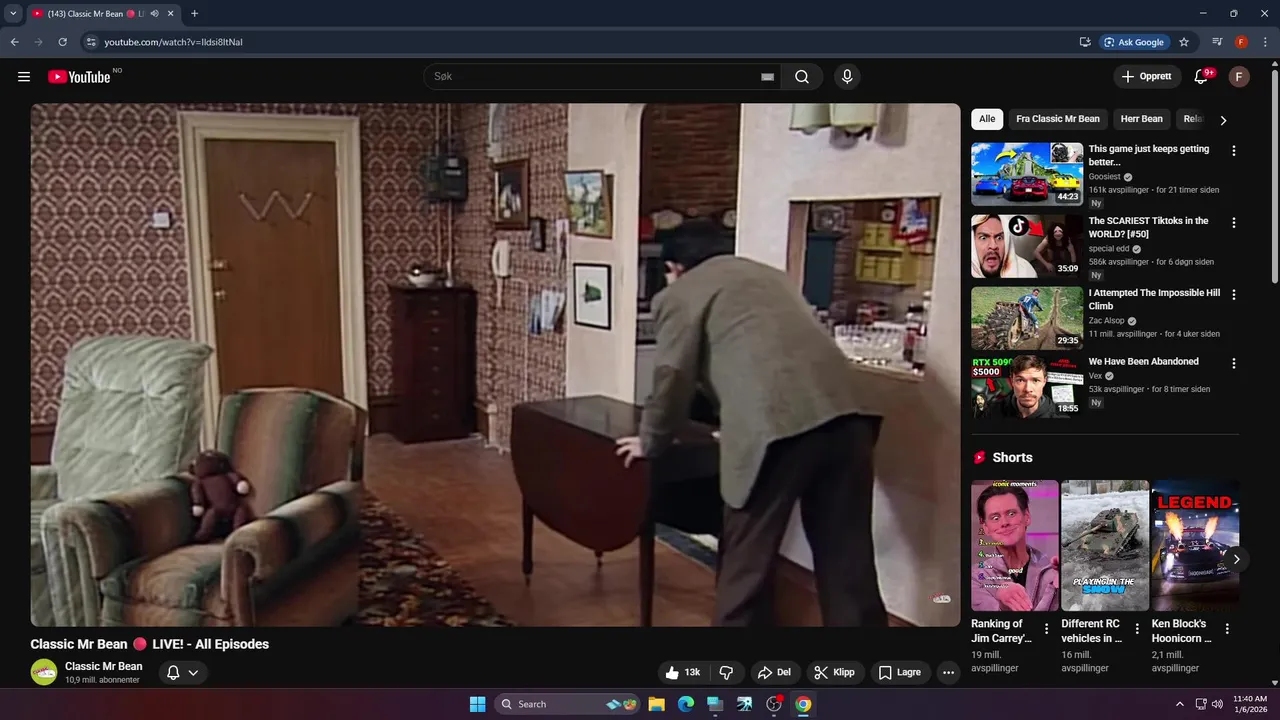Click the YouTube search input field
The height and width of the screenshot is (720, 1280).
coord(595,77)
